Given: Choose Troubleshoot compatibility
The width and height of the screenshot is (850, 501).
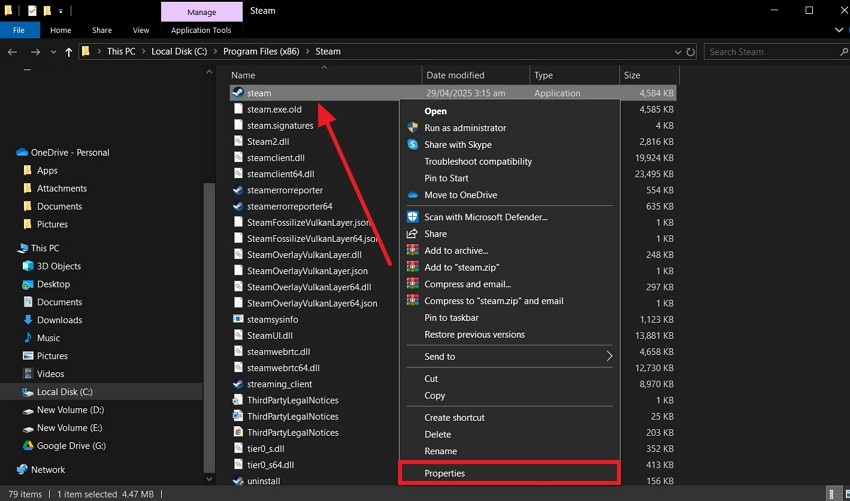Looking at the screenshot, I should pos(478,162).
